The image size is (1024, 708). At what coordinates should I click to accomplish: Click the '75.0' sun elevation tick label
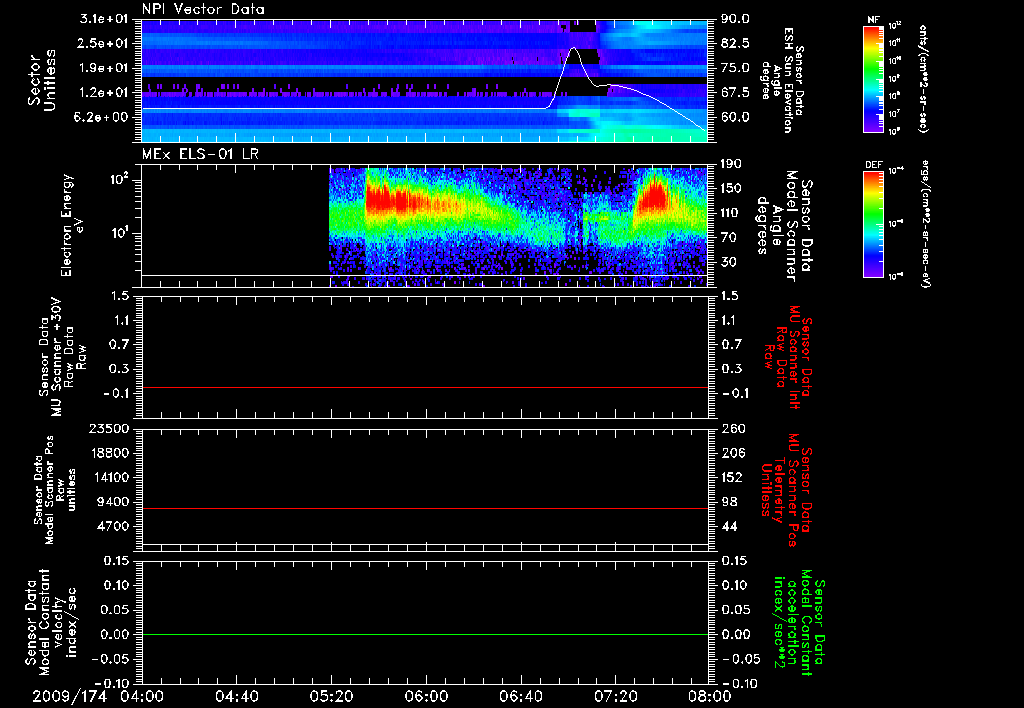click(x=735, y=68)
